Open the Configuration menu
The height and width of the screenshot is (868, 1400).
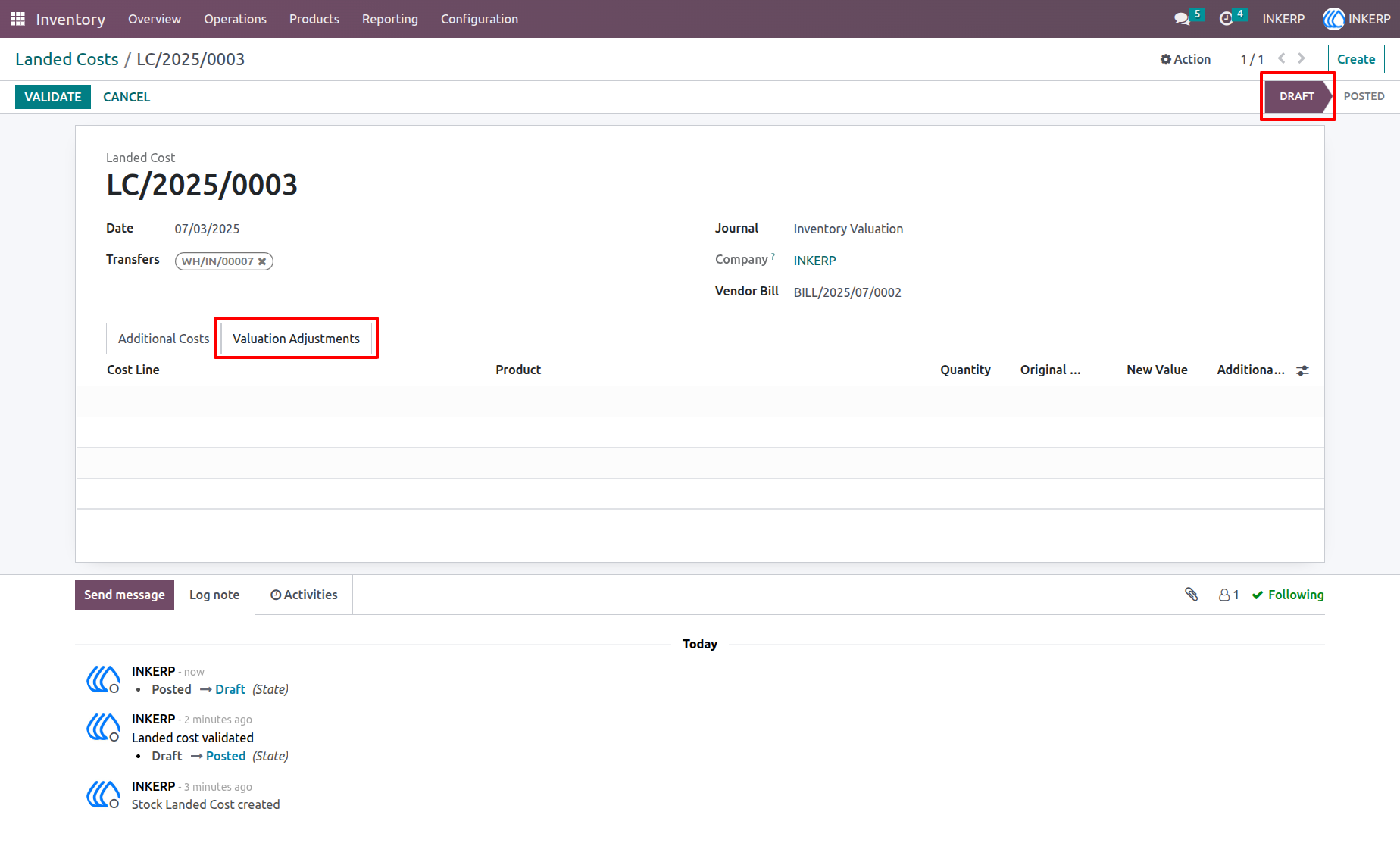[x=480, y=19]
